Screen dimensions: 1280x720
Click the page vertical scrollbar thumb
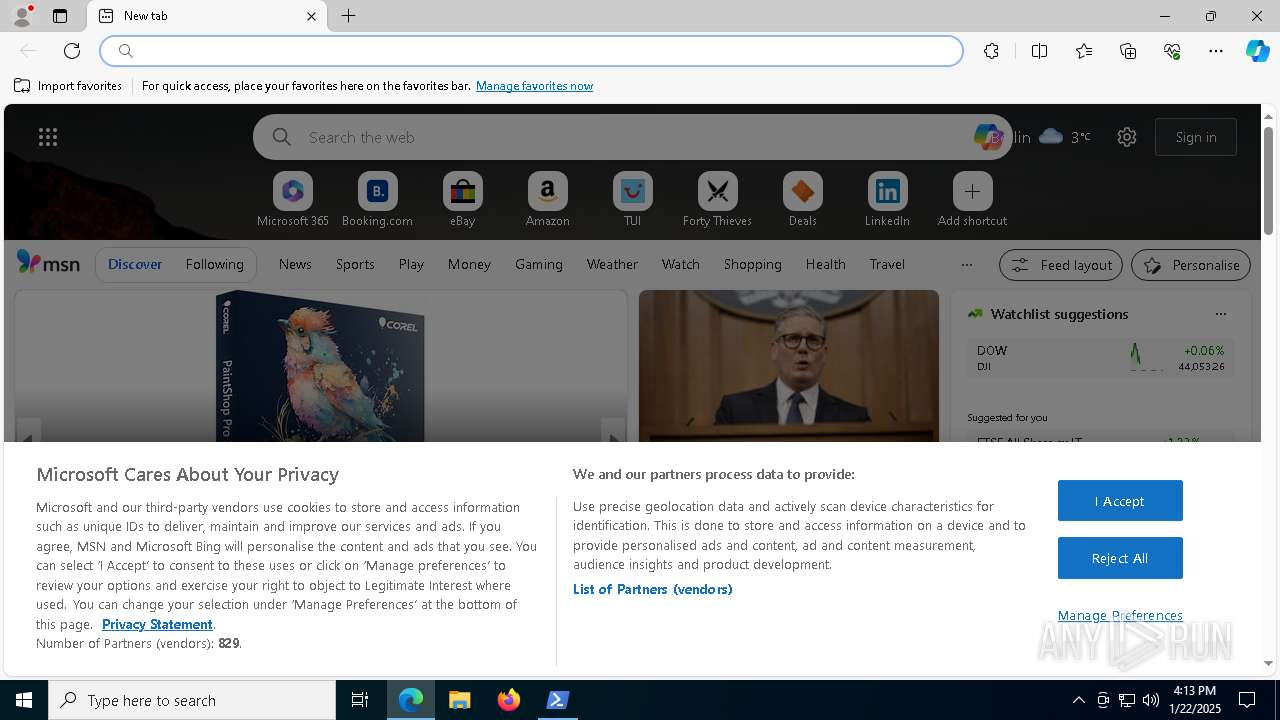click(1268, 181)
